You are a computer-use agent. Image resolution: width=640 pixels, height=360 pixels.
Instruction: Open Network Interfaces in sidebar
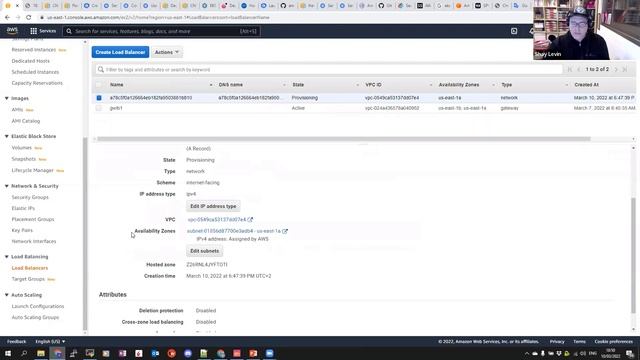[34, 242]
